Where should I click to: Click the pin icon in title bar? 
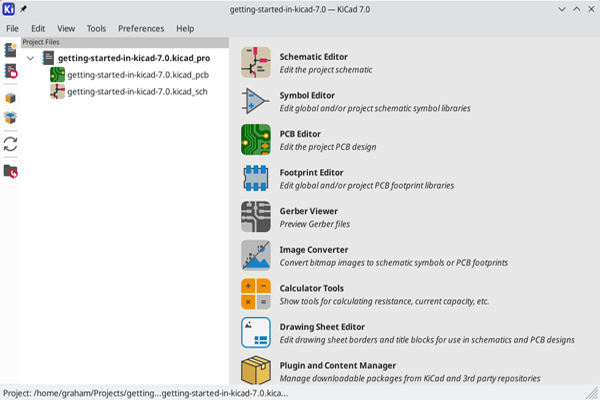[23, 8]
